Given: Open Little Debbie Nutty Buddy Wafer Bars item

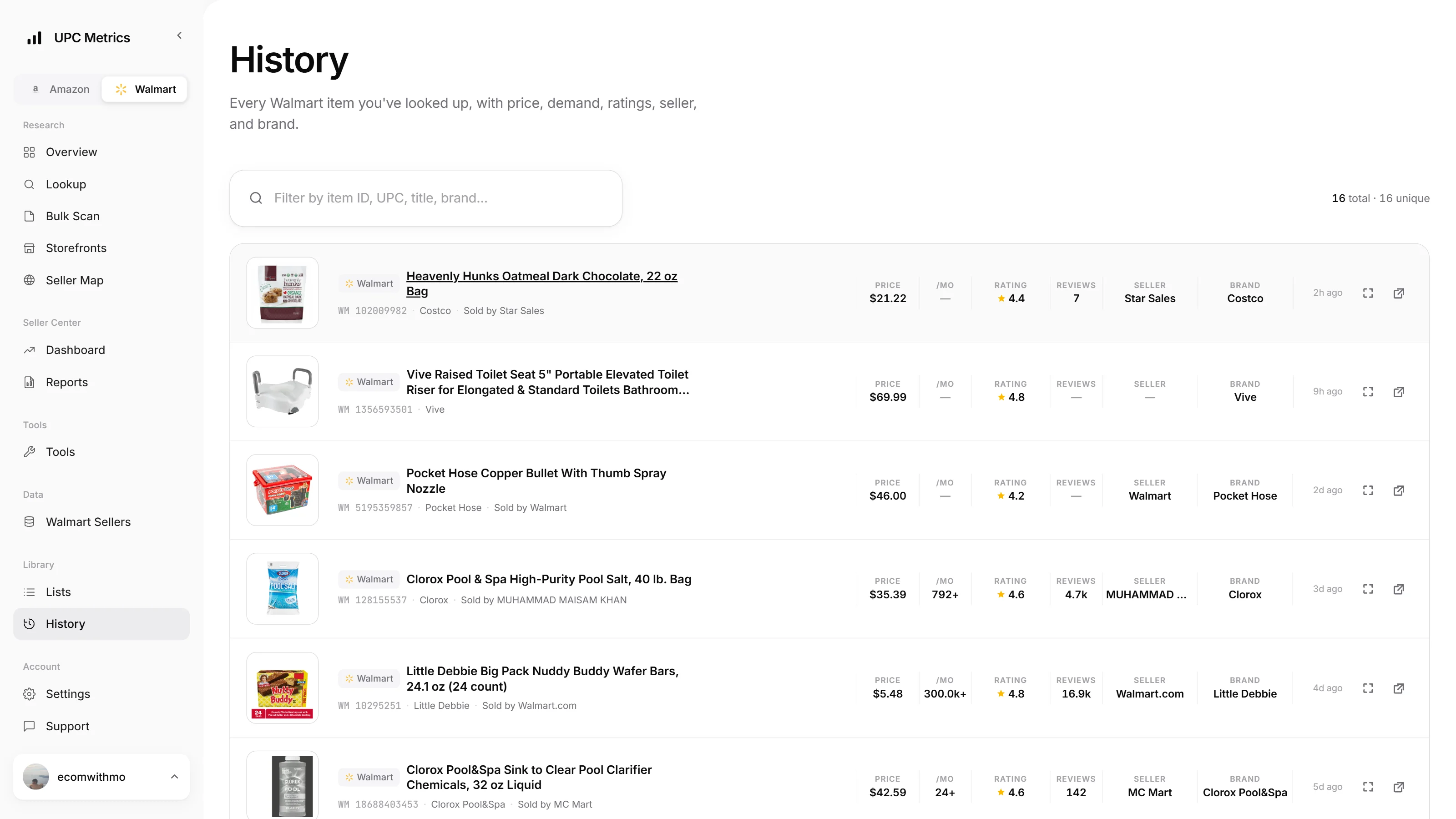Looking at the screenshot, I should click(542, 678).
